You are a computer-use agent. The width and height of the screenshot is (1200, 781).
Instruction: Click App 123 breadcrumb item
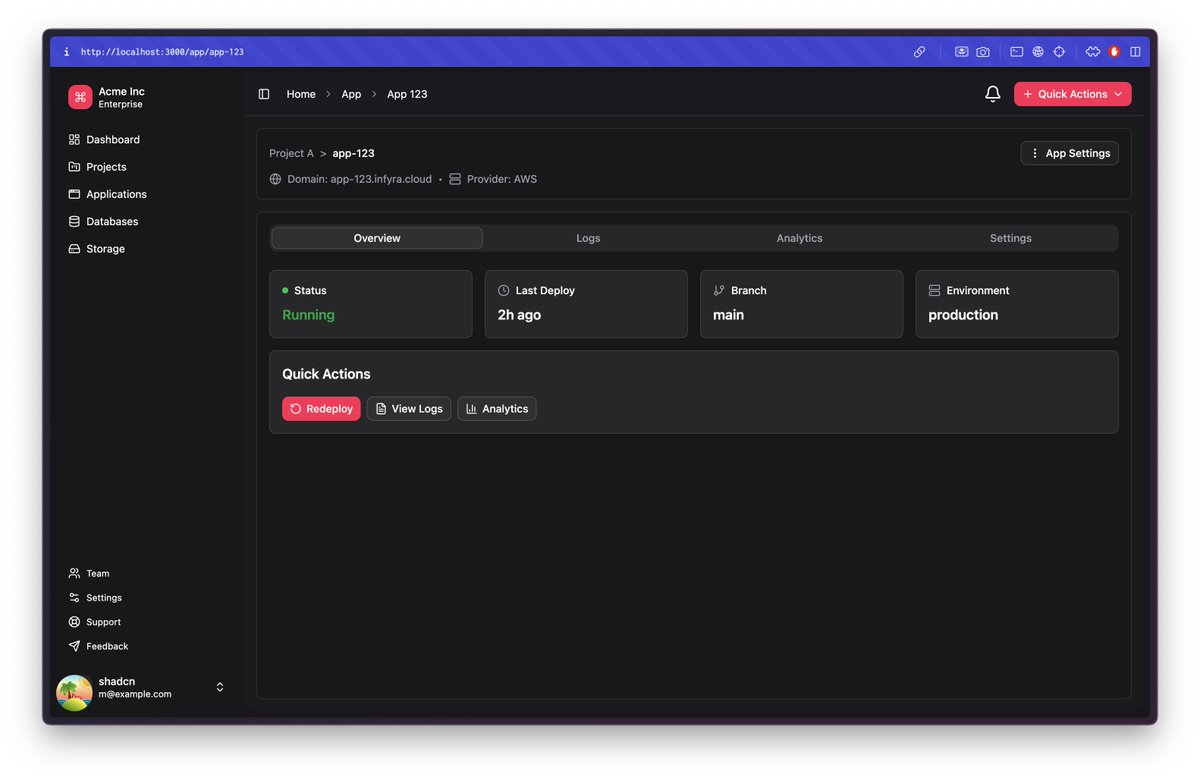(x=407, y=94)
